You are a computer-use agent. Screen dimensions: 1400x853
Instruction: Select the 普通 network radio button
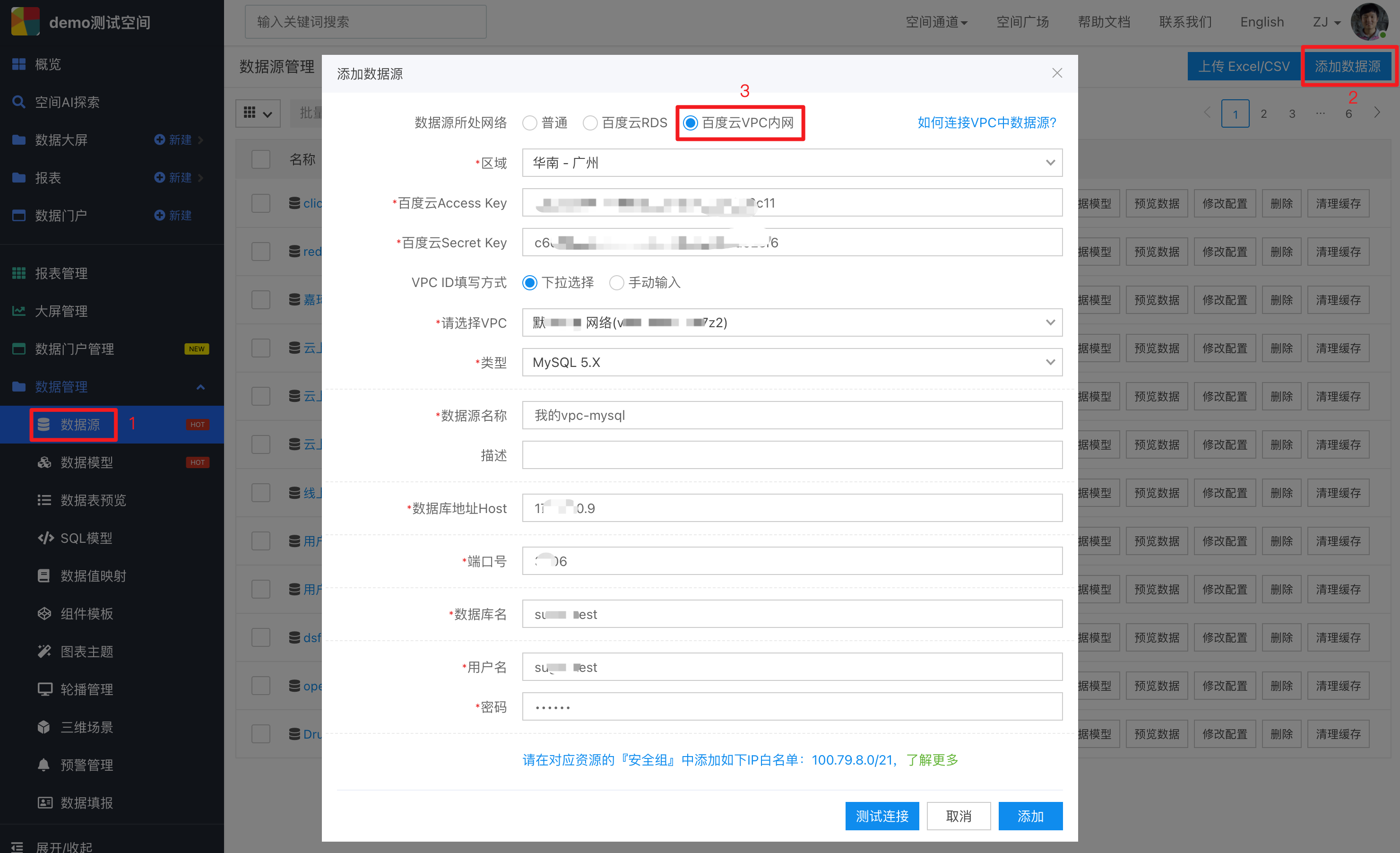click(529, 123)
